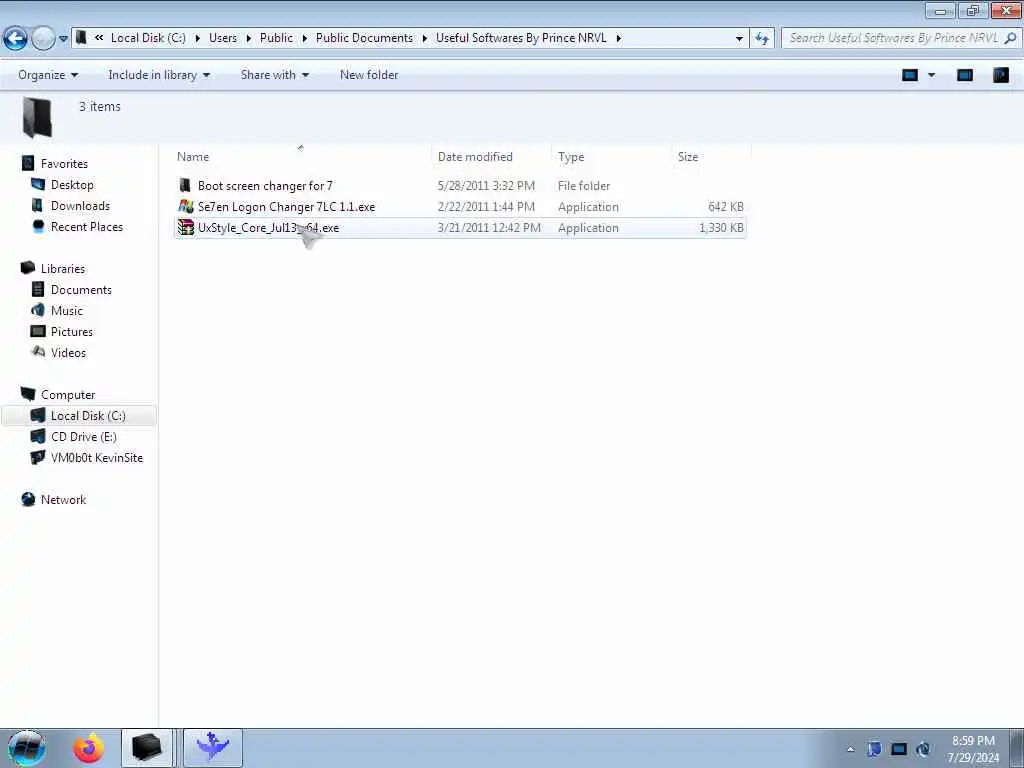1024x768 pixels.
Task: Click the UxStyle_Core file icon
Action: click(185, 228)
